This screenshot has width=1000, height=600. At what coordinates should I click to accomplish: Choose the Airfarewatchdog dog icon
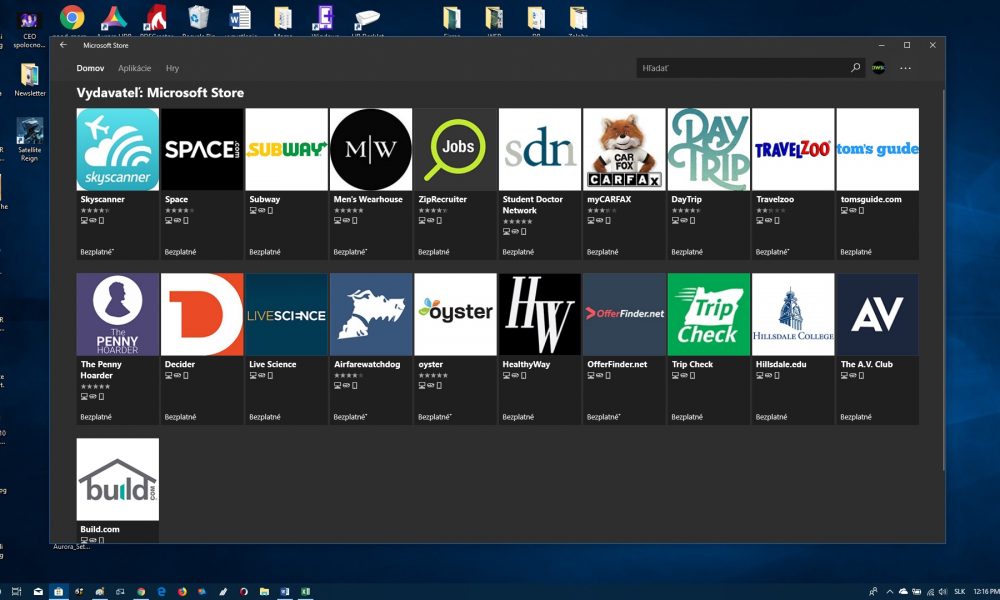pos(371,314)
